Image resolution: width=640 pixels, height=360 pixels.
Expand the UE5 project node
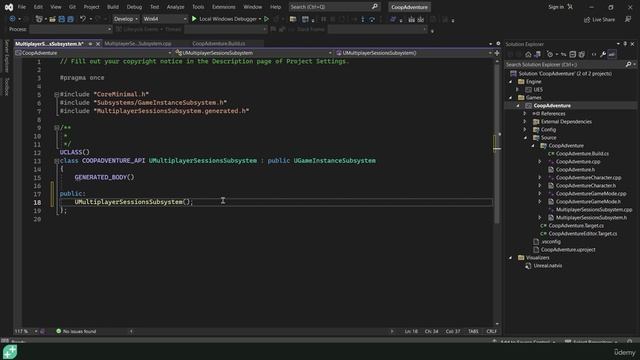(518, 90)
